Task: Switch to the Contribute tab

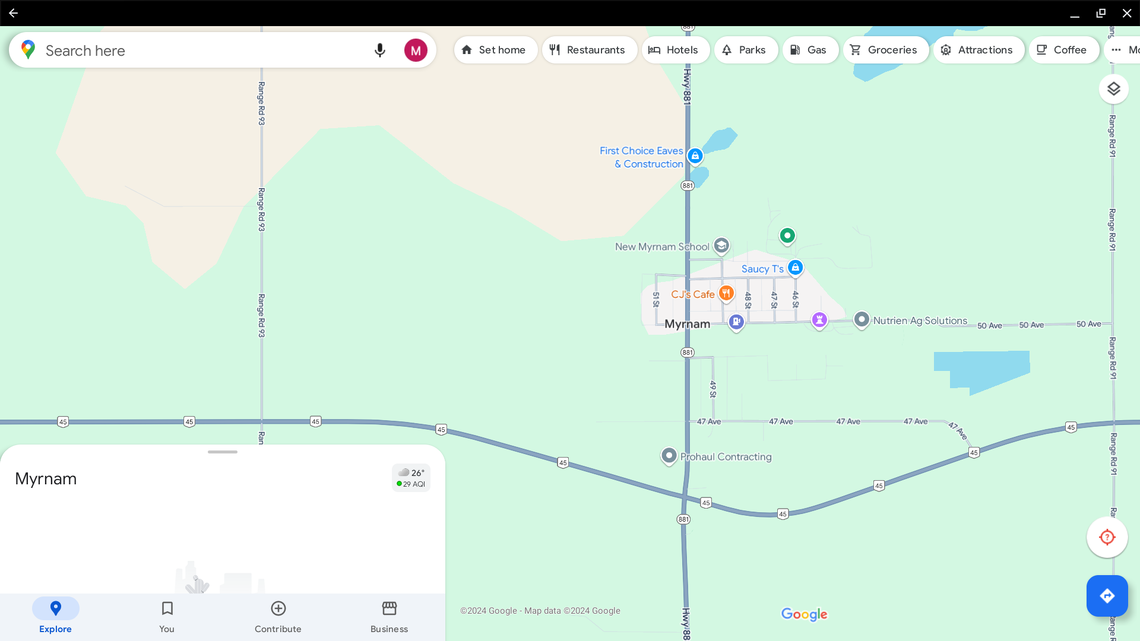Action: click(278, 616)
